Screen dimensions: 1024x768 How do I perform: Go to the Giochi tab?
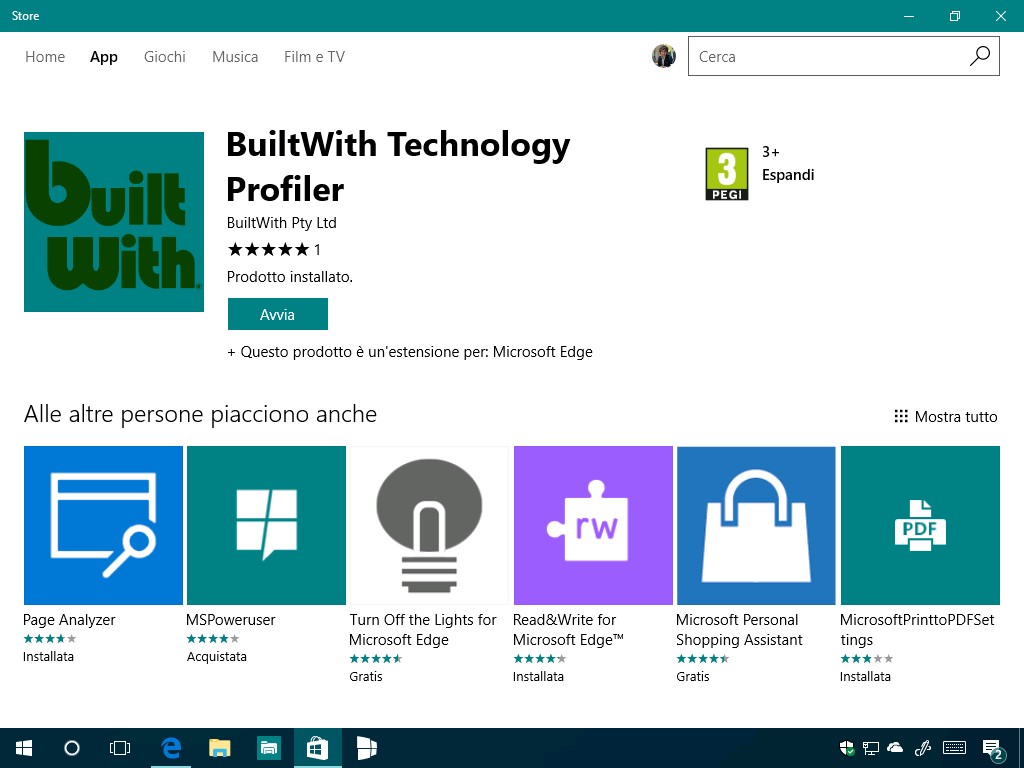tap(165, 57)
